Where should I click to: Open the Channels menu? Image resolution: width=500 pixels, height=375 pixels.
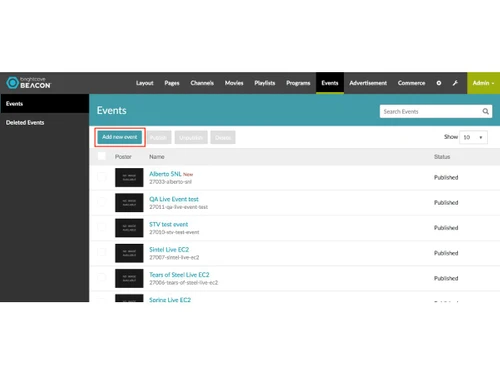(x=202, y=83)
